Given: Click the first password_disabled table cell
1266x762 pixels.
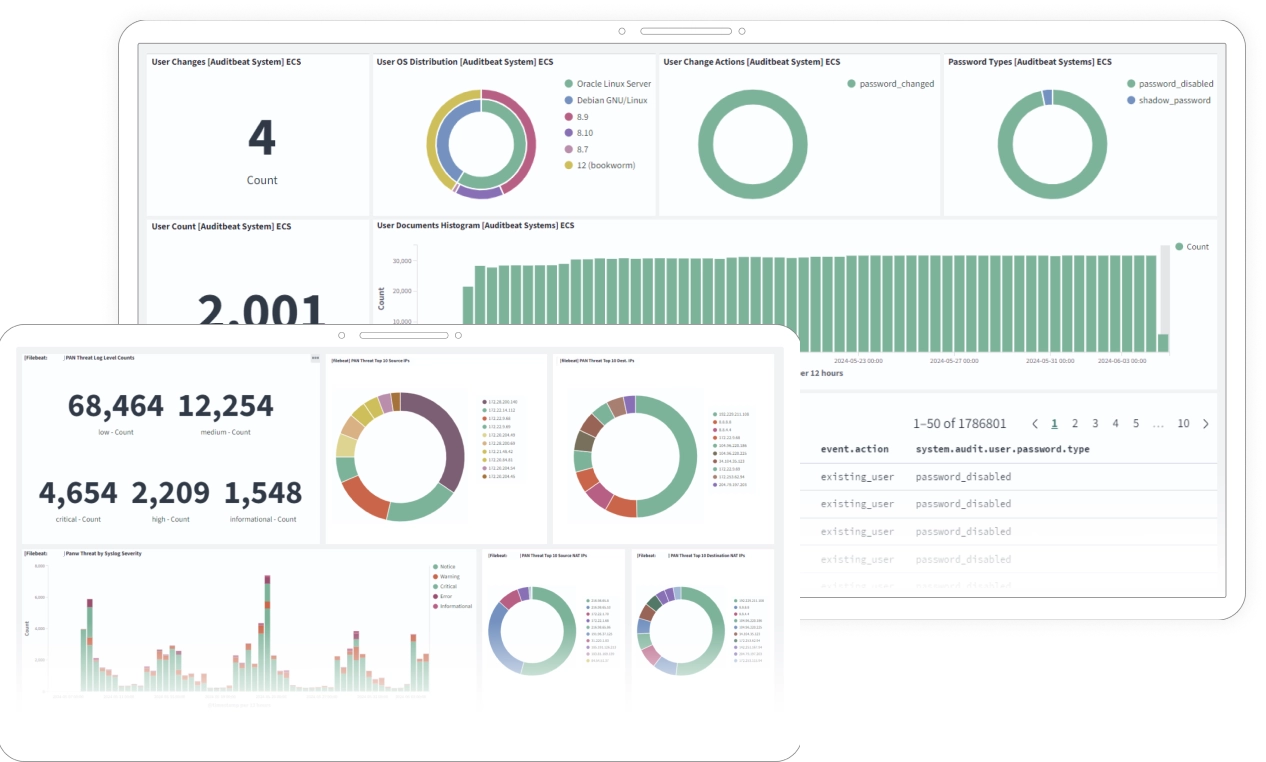Looking at the screenshot, I should click(962, 477).
